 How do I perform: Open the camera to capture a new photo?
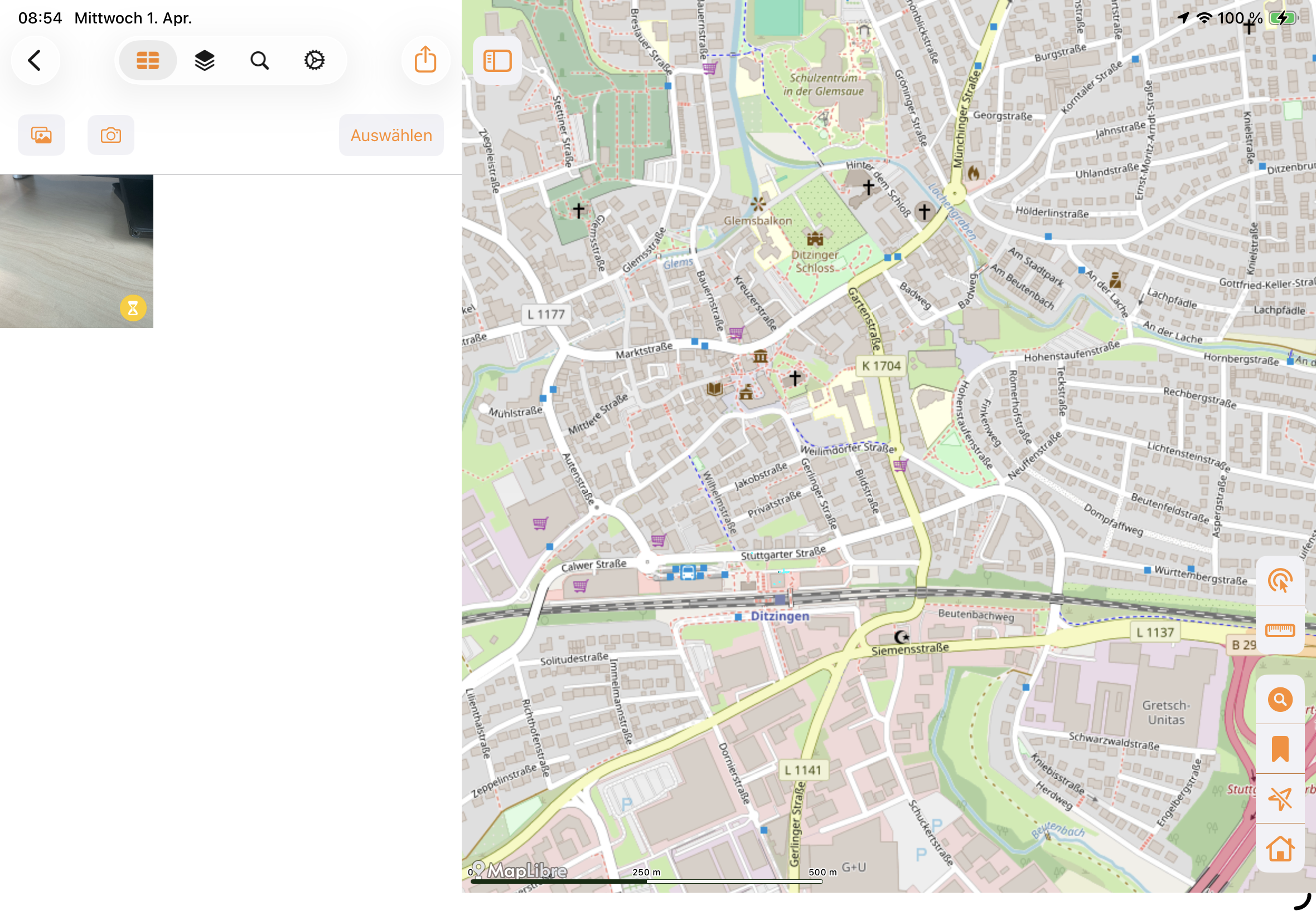pyautogui.click(x=110, y=134)
